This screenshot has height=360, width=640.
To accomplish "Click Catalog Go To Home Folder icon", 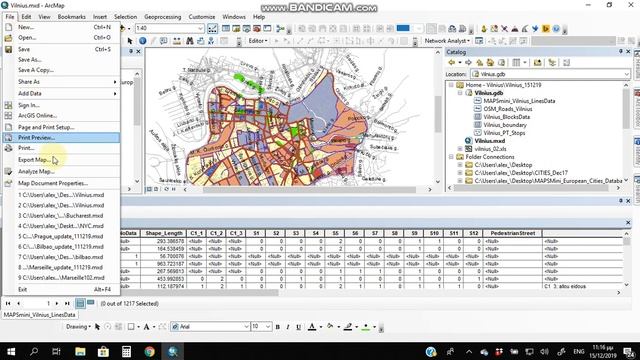I will click(x=490, y=62).
